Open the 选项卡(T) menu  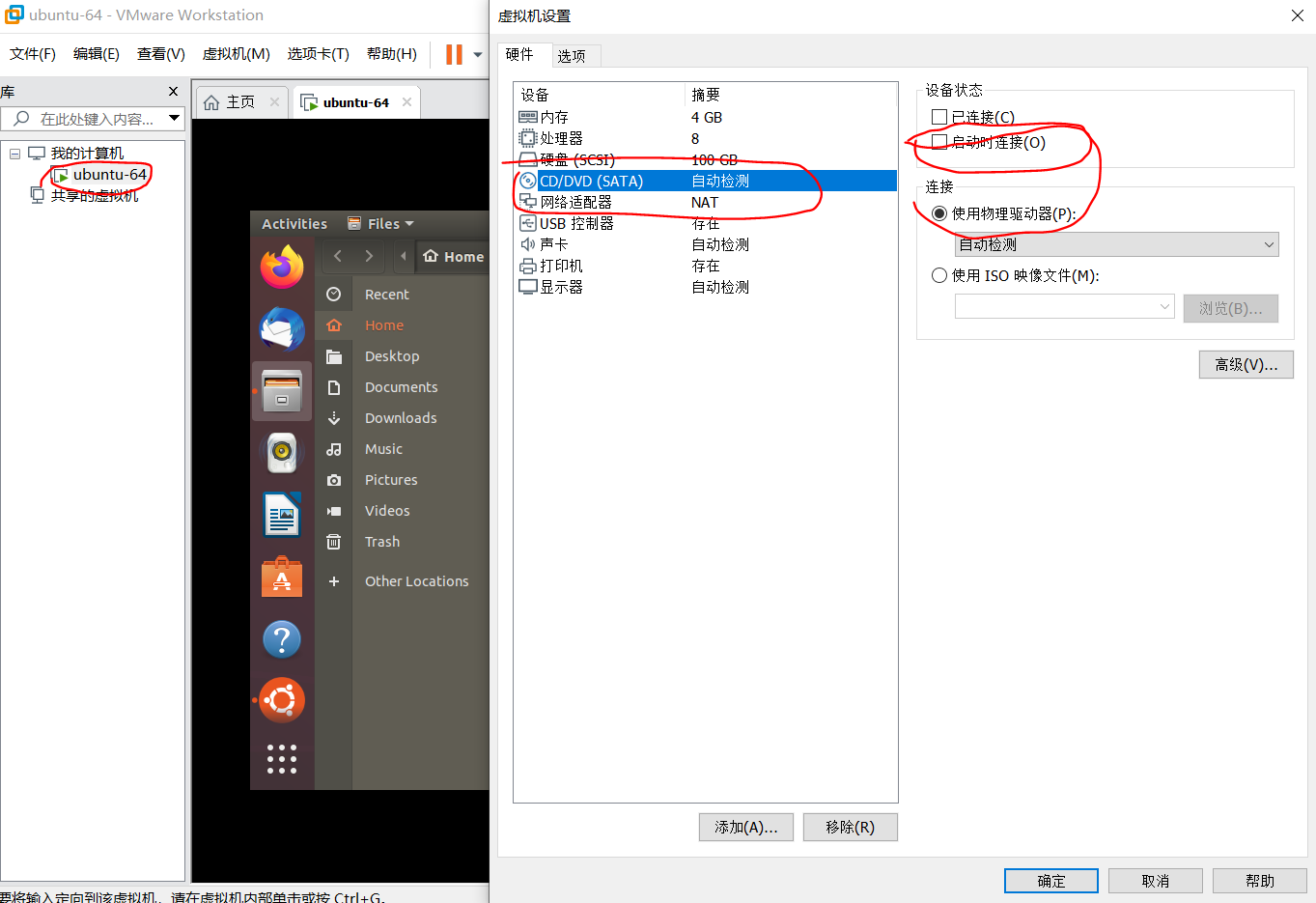coord(318,54)
